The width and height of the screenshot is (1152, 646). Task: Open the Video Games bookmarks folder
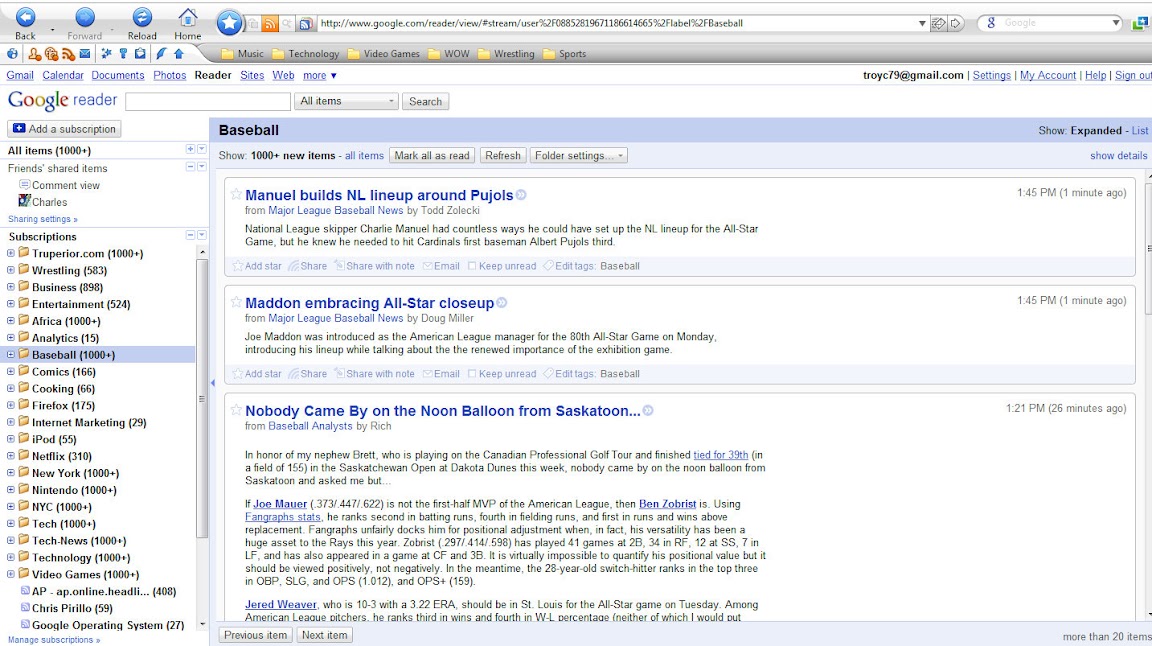tap(384, 54)
